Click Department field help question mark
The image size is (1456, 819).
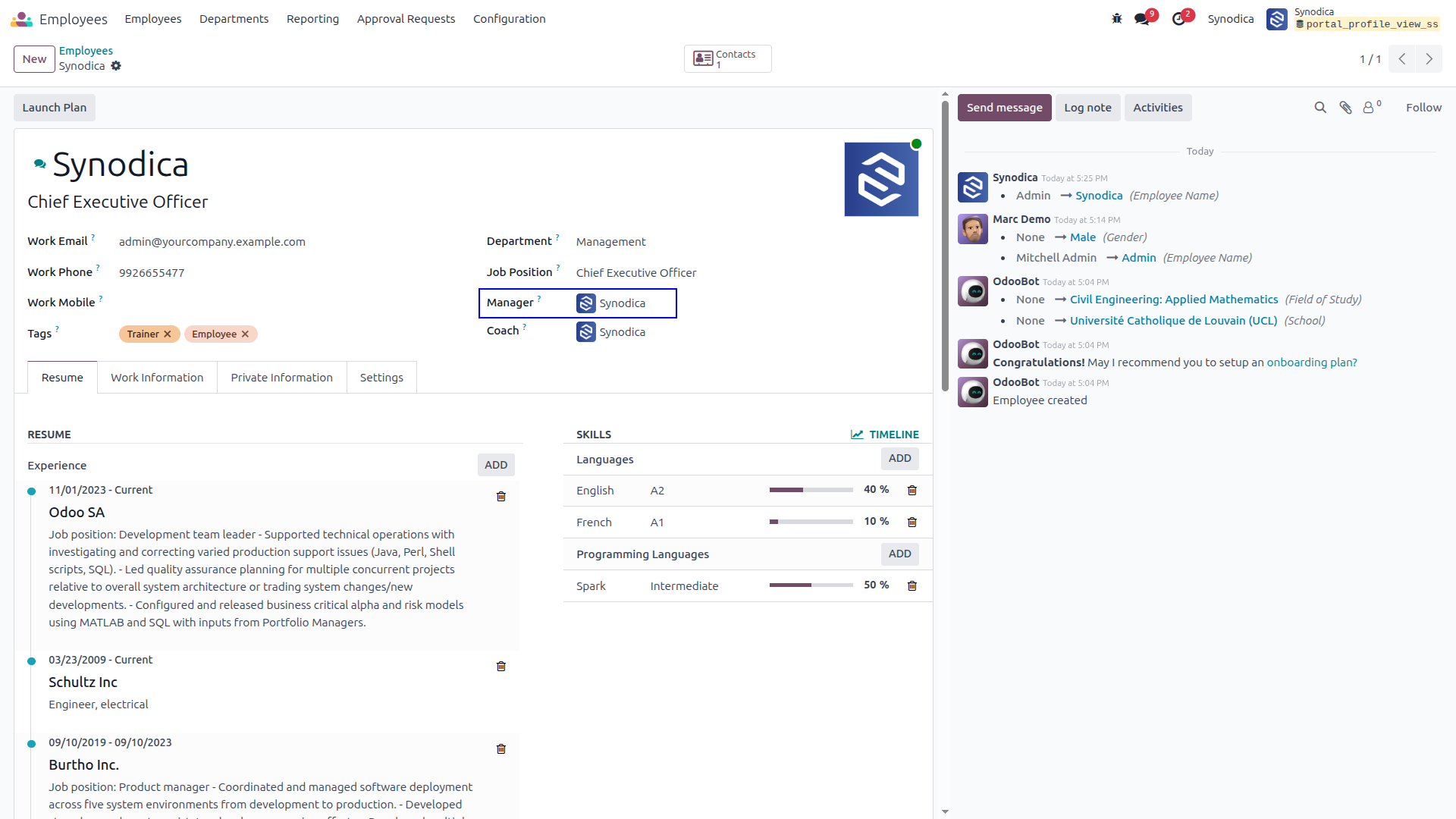[x=557, y=237]
